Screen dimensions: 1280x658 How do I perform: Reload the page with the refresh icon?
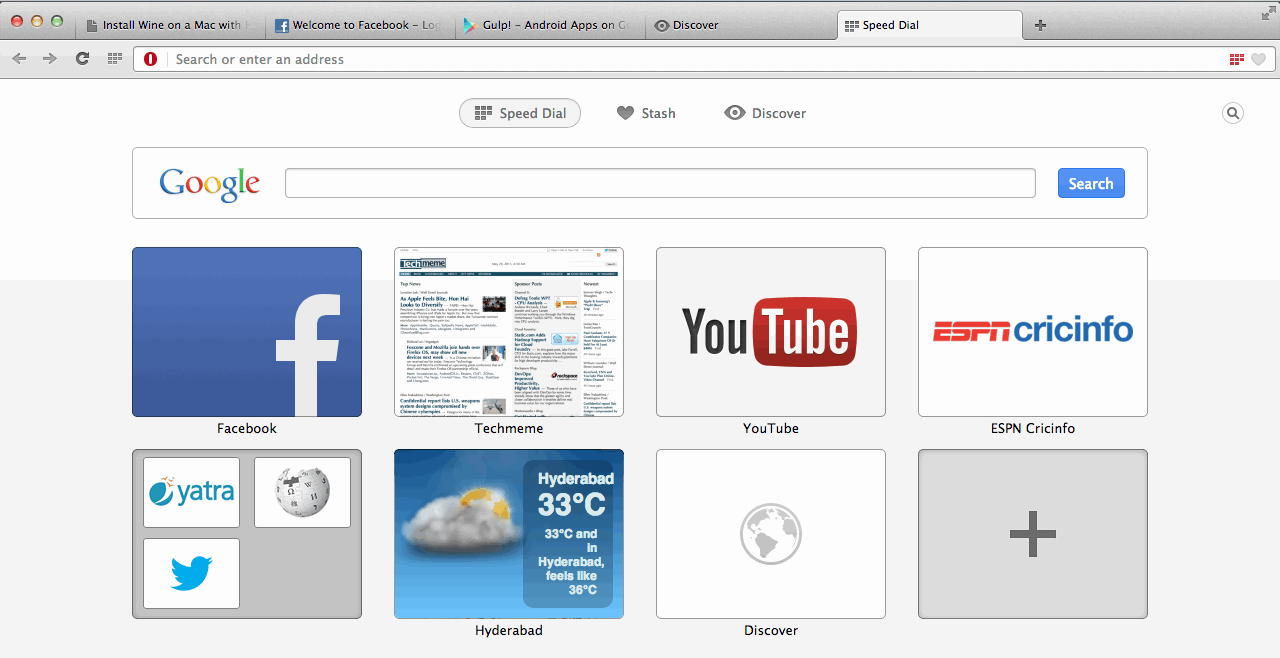click(83, 59)
